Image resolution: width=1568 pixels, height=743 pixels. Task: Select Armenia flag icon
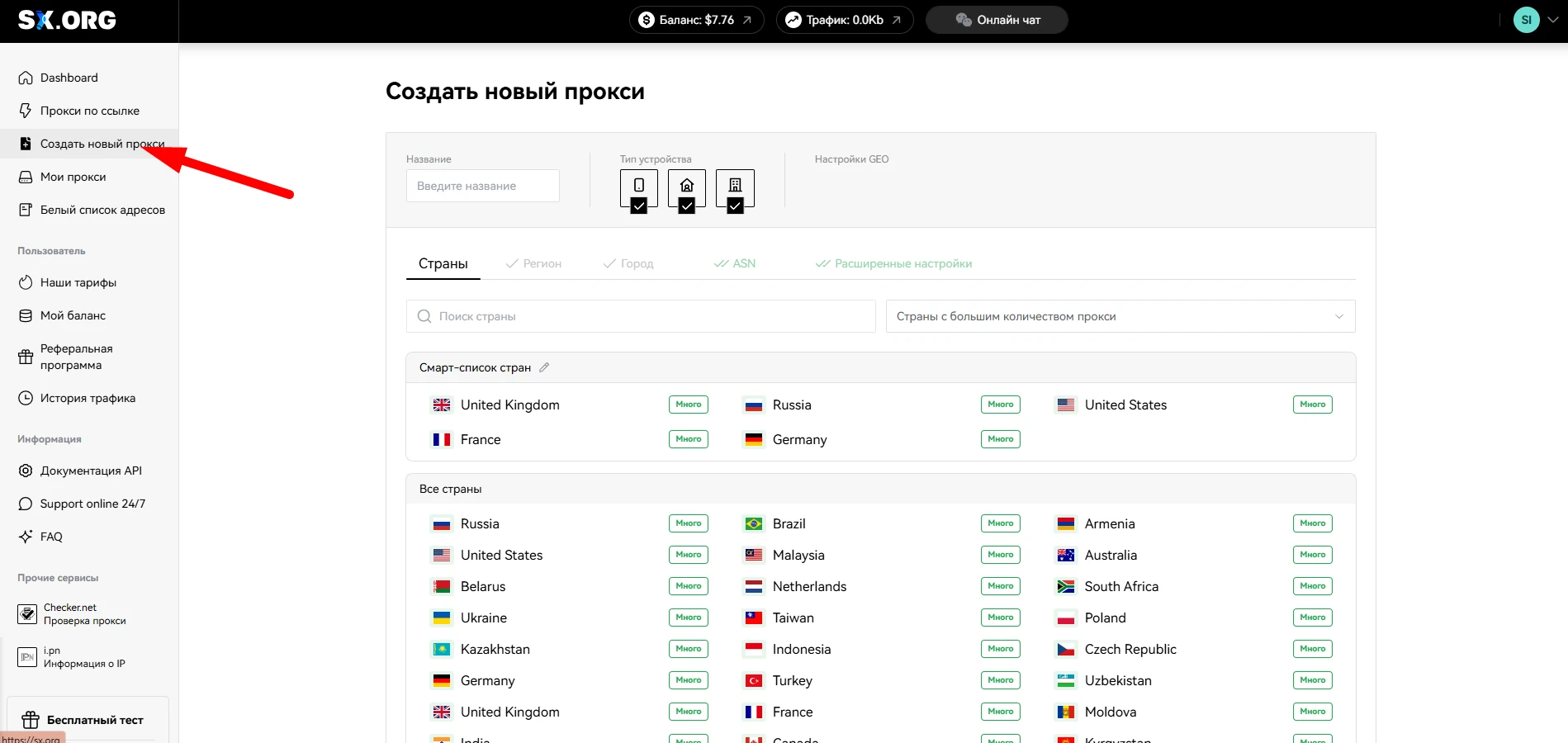[1066, 524]
